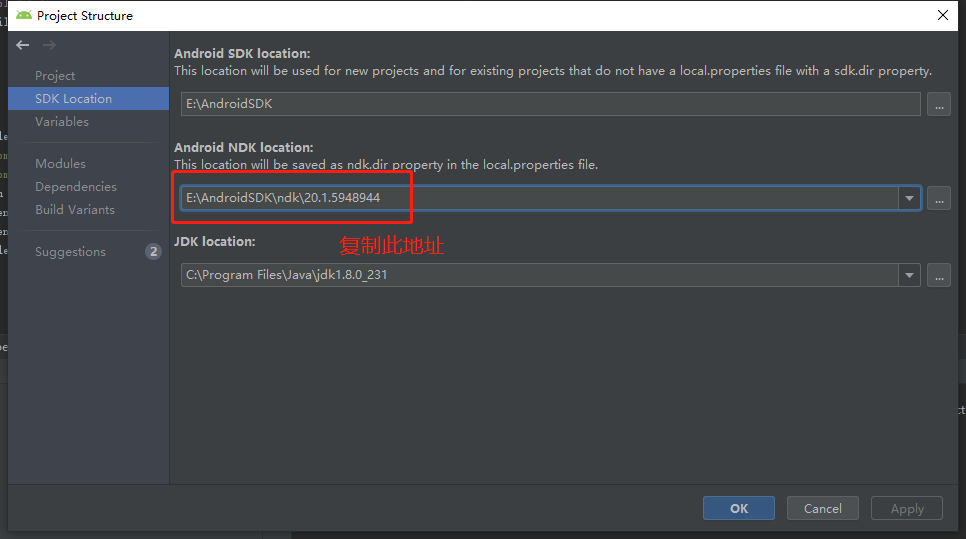Viewport: 966px width, 539px height.
Task: Focus the Android SDK location field
Action: coord(551,104)
